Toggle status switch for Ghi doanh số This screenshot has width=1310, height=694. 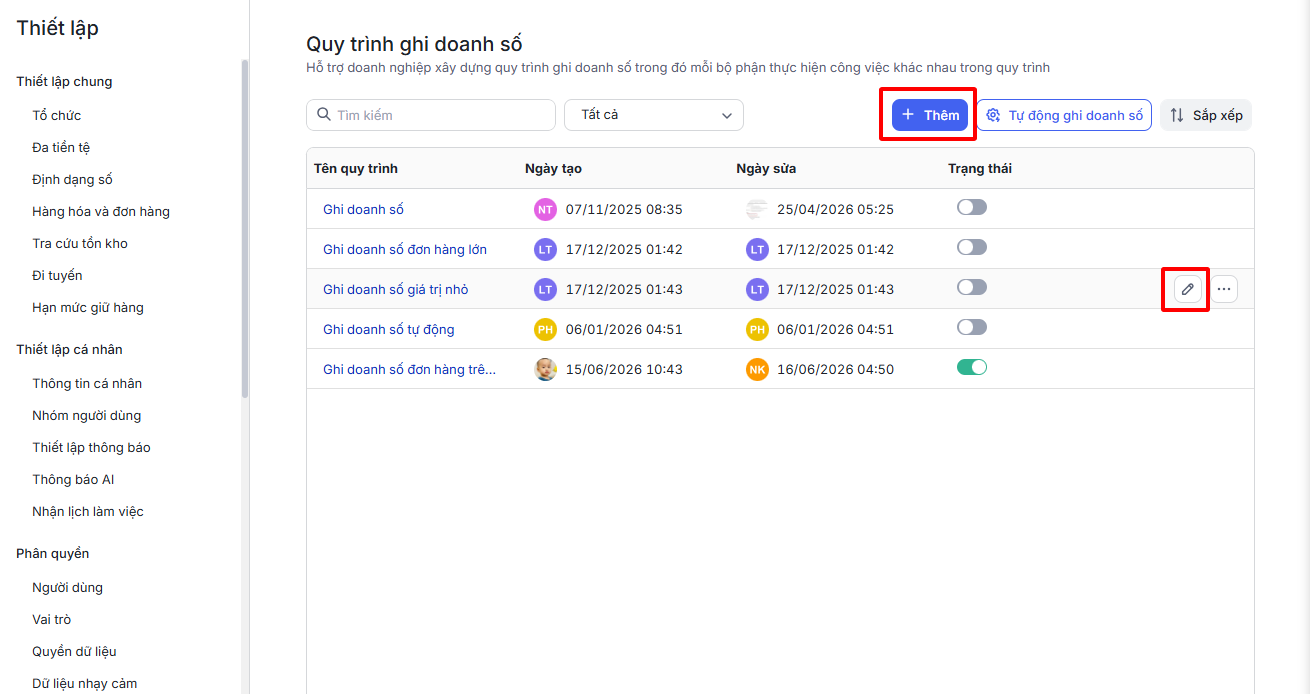click(x=972, y=207)
